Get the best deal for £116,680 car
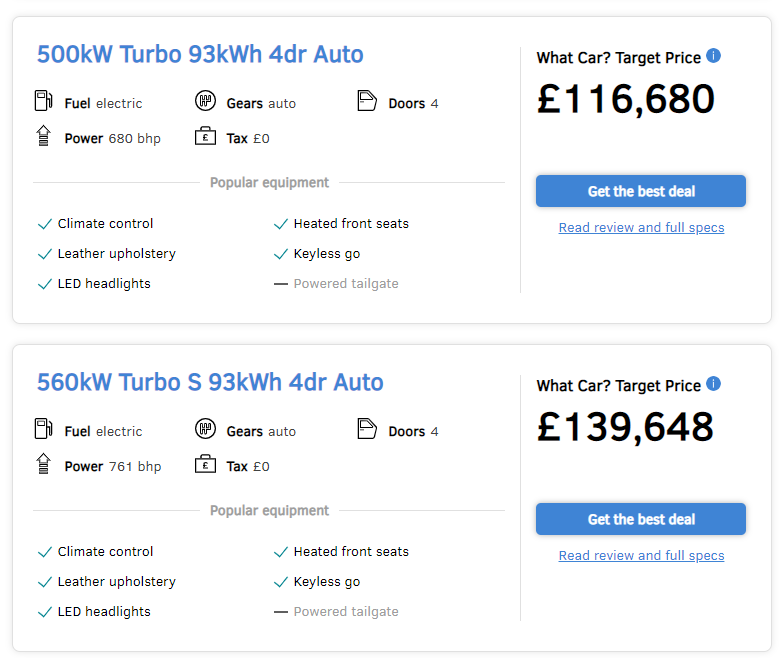Screen dimensions: 784x658 pyautogui.click(x=640, y=191)
